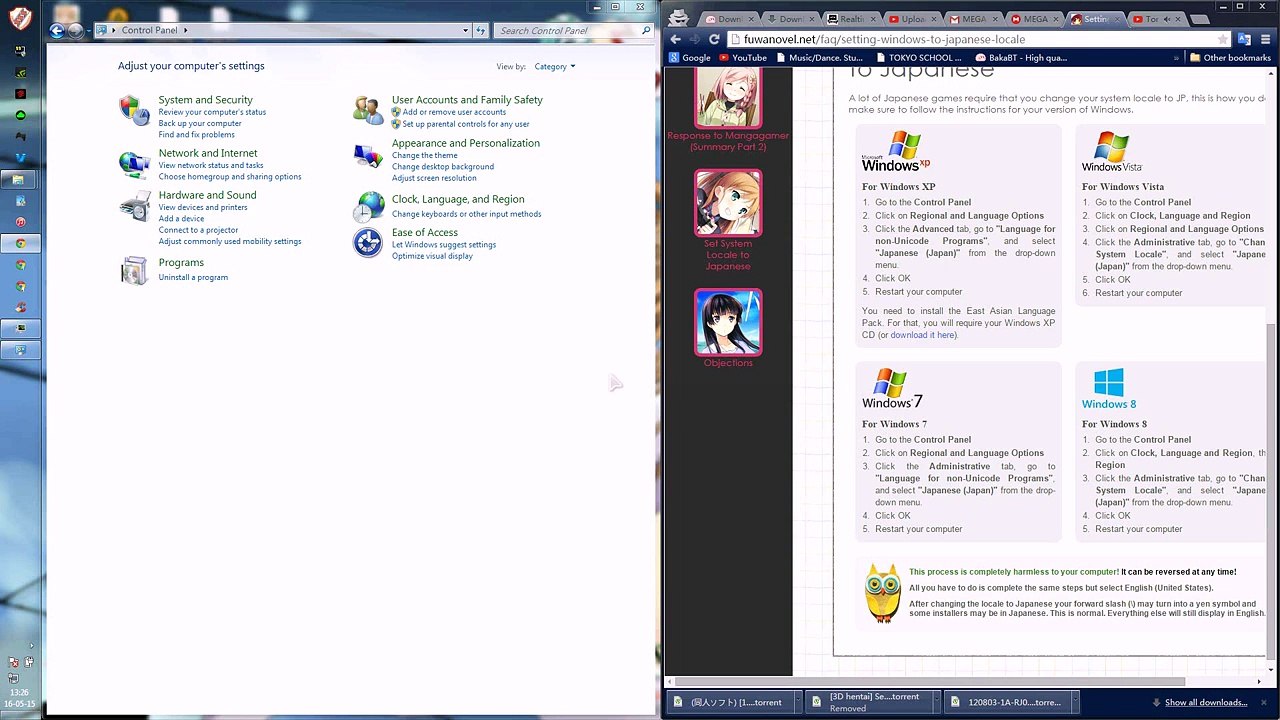Screen dimensions: 1280x720
Task: Open the TOKYO SCHOOL bookmark
Action: tap(917, 58)
